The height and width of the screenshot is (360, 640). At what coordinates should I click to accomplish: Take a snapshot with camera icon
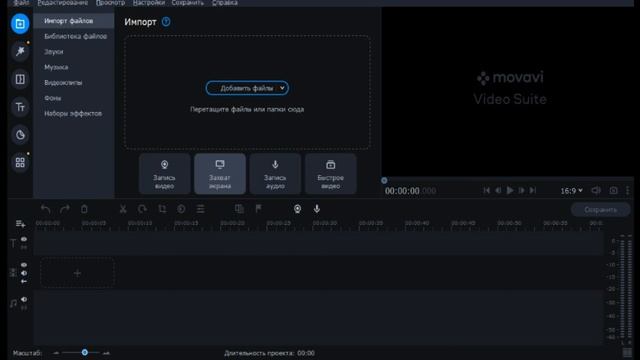point(613,191)
